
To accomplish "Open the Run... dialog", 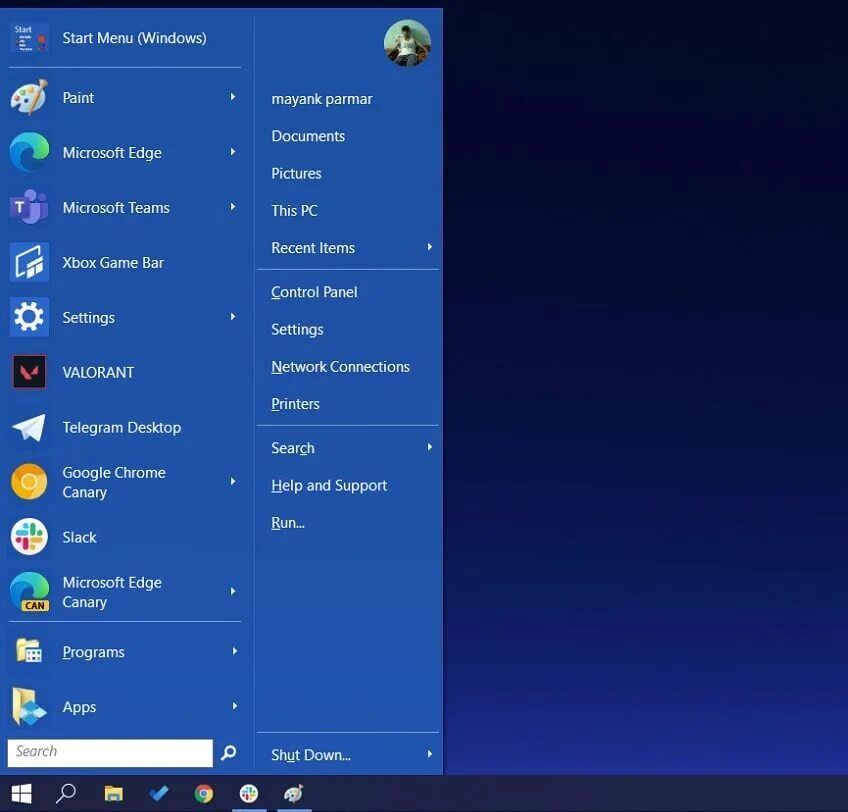I will (288, 523).
